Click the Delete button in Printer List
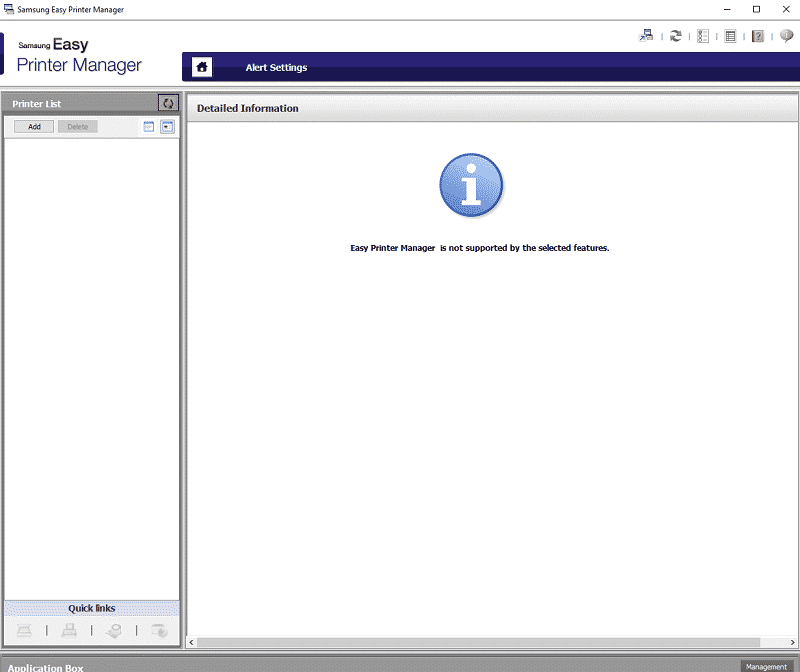The height and width of the screenshot is (672, 800). tap(78, 127)
